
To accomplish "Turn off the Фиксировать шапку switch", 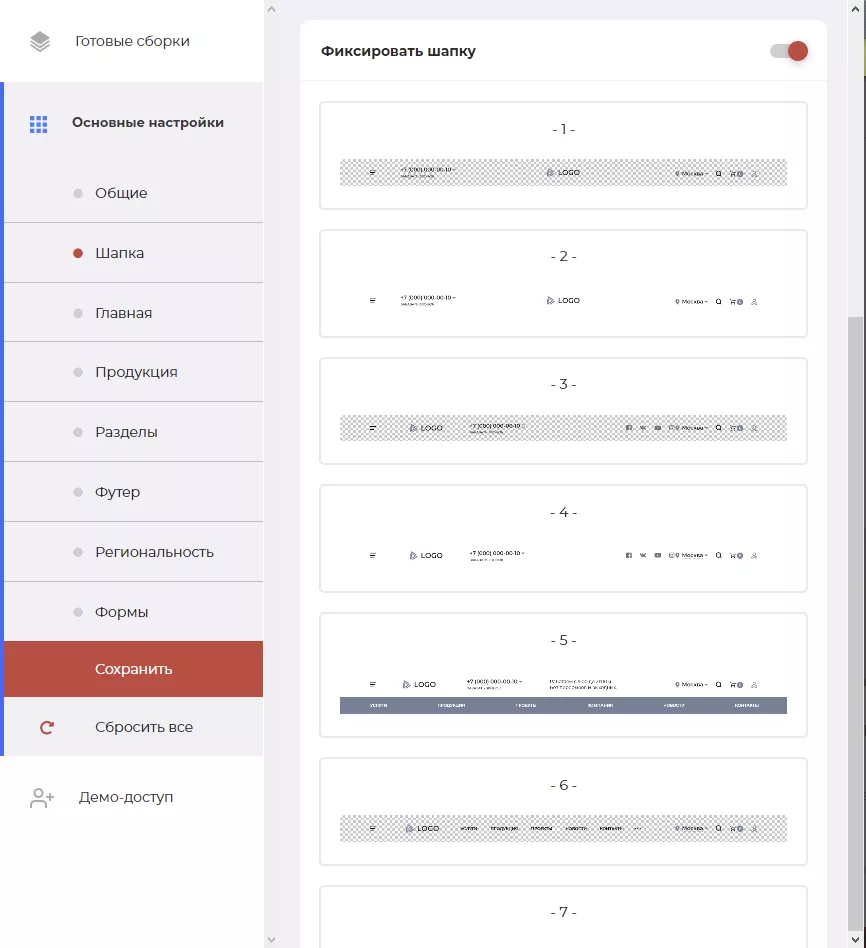I will pos(789,51).
